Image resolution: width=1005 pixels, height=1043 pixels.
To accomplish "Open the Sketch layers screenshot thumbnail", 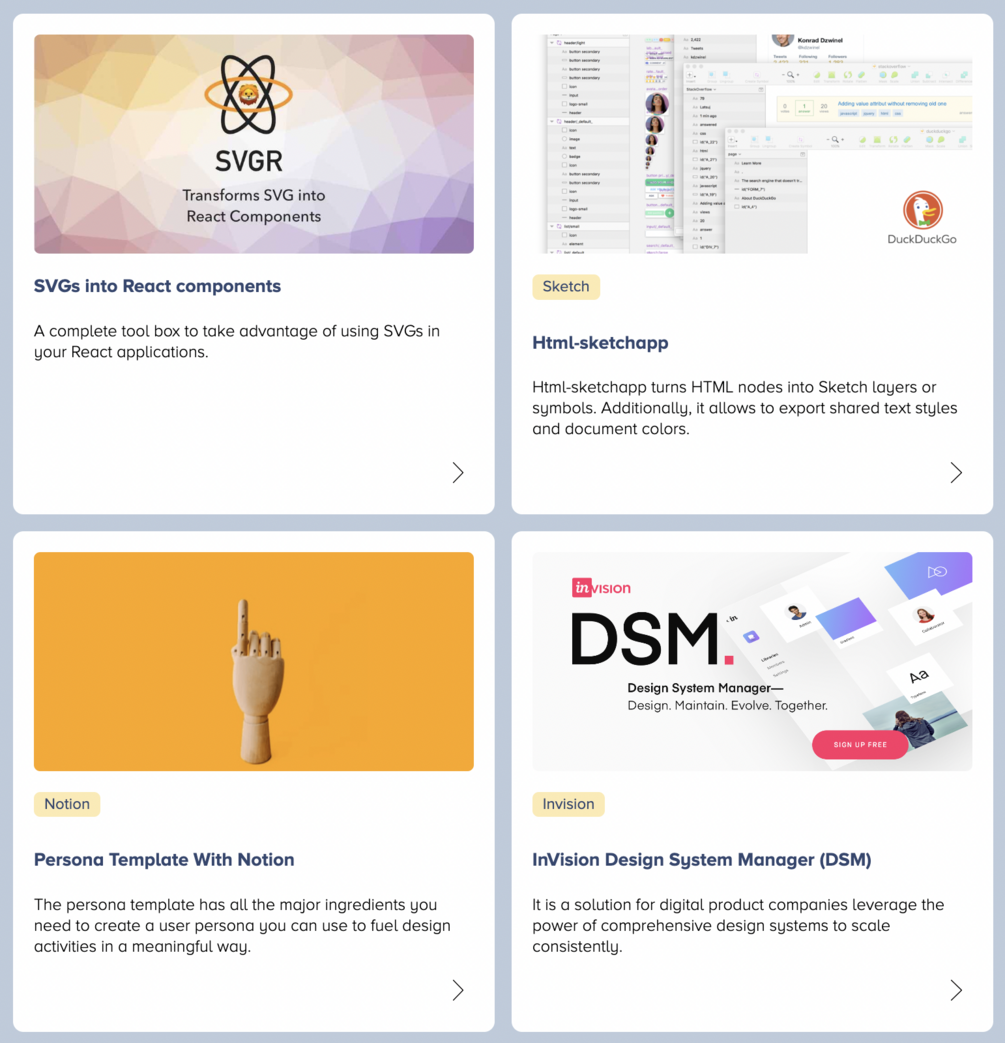I will [x=752, y=144].
